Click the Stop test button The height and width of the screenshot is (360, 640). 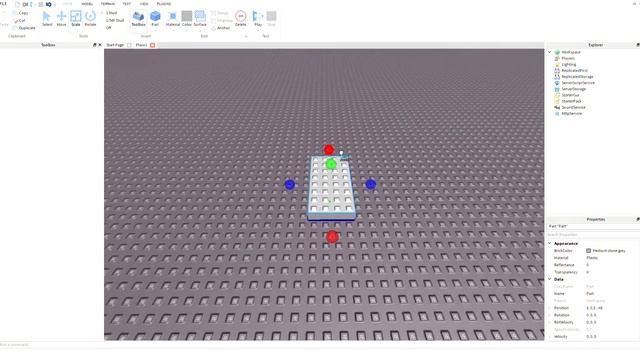(x=271, y=19)
